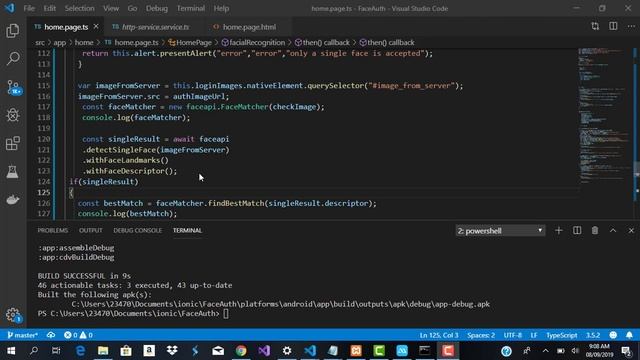Maximize the panel size with chevron

click(x=613, y=231)
